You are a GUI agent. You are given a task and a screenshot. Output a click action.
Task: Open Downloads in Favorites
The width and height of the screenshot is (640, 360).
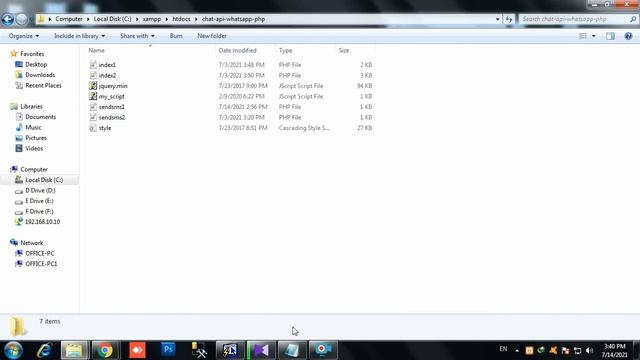[40, 75]
